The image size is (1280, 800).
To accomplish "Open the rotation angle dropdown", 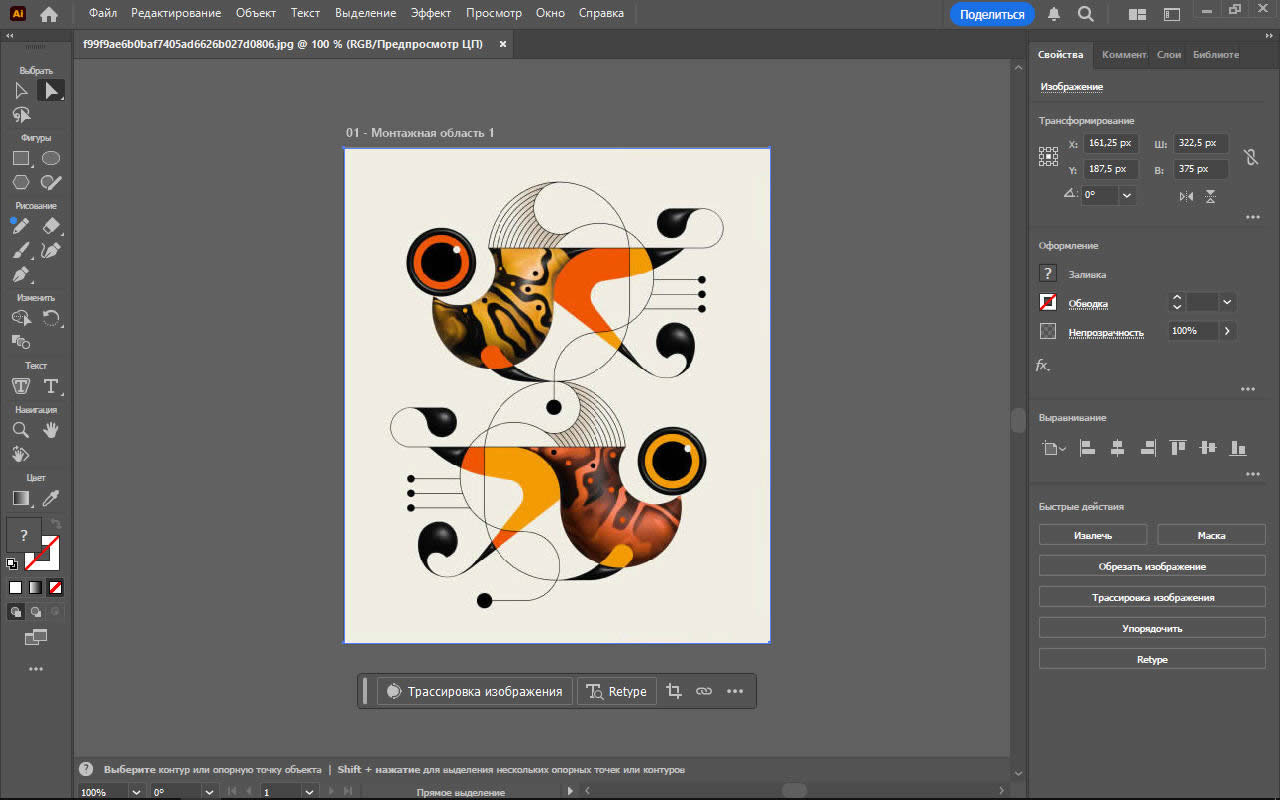I will point(1127,196).
